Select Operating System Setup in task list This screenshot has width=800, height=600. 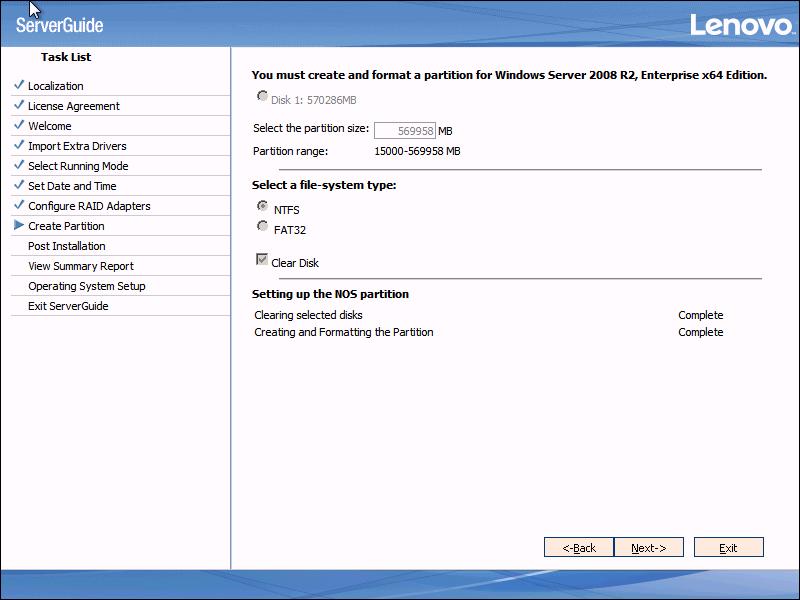[x=87, y=286]
